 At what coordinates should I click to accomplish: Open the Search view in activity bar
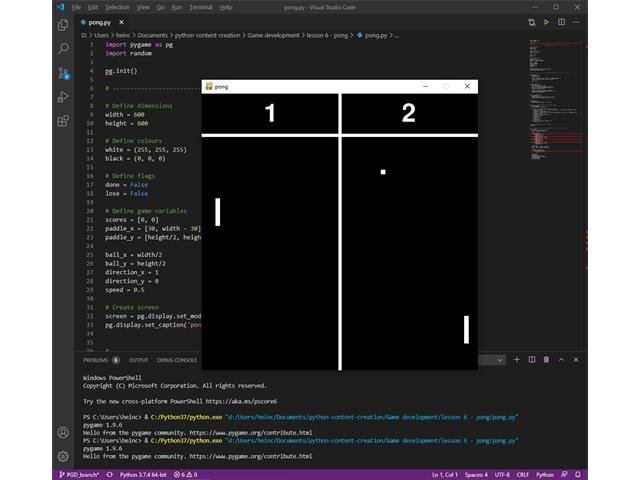(x=63, y=48)
